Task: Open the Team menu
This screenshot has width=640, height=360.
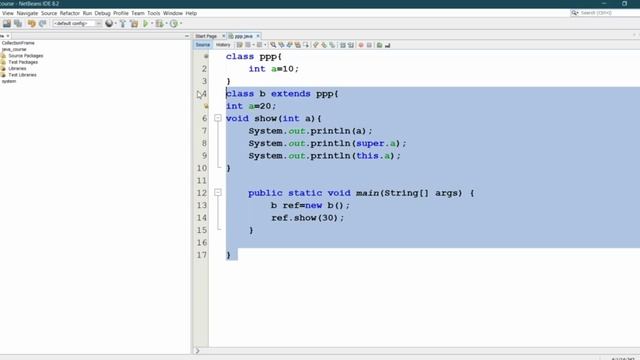Action: 138,13
